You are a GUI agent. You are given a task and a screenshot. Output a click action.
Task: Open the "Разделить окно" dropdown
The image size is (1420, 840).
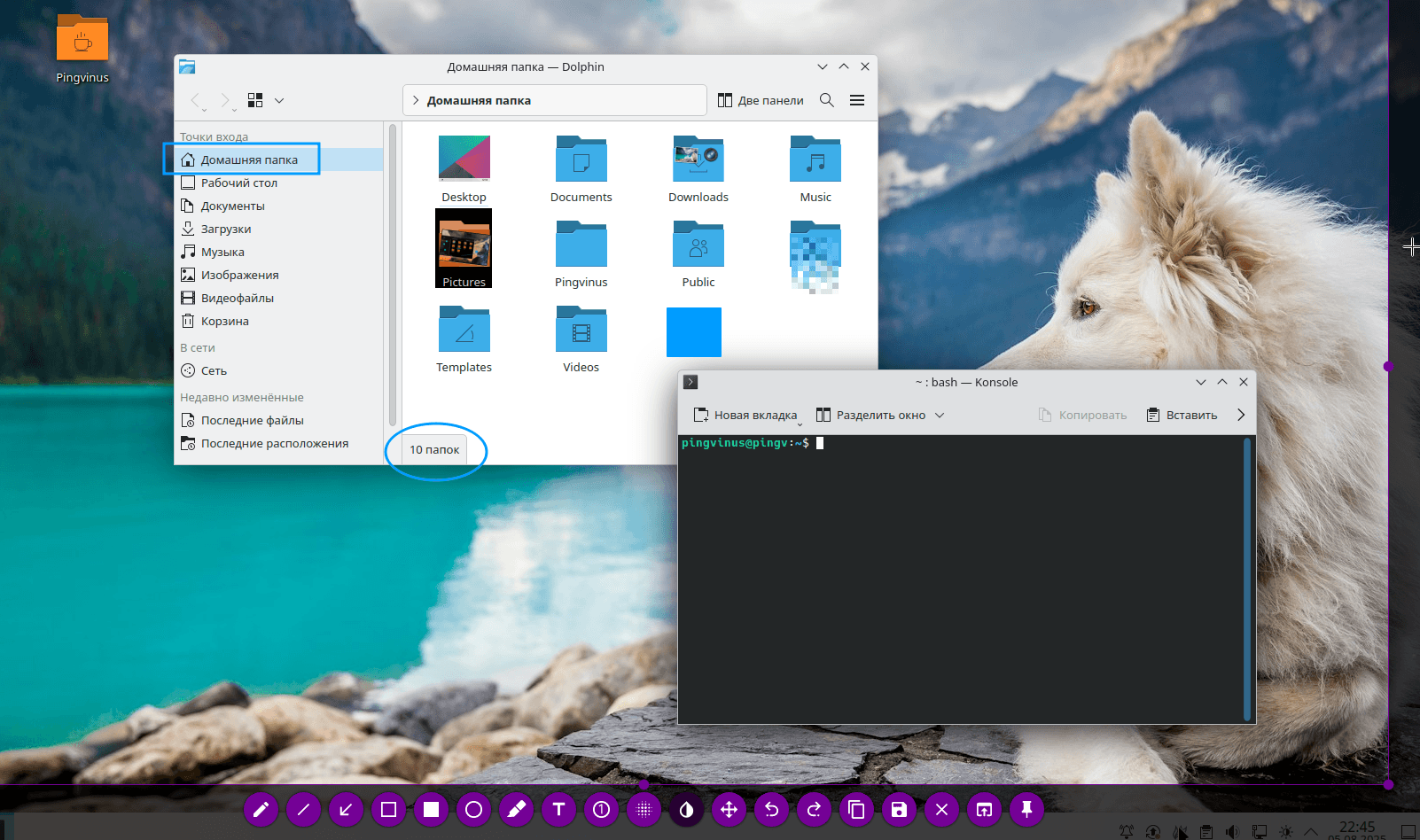[x=940, y=415]
